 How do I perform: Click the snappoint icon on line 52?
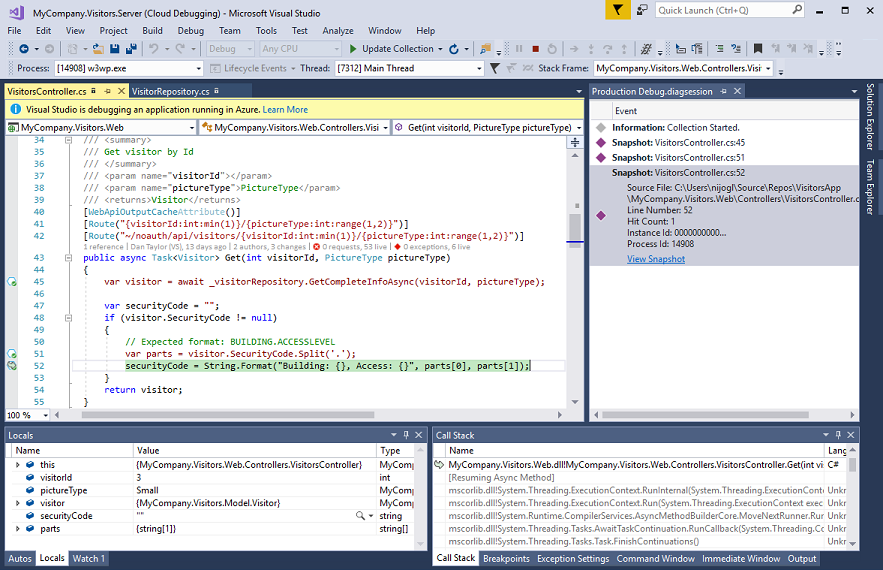[x=12, y=366]
